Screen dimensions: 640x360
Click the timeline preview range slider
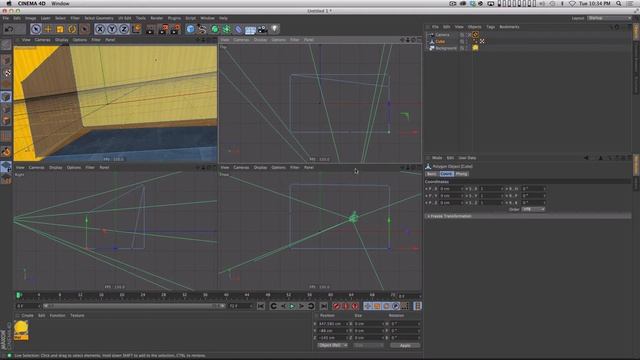point(134,306)
